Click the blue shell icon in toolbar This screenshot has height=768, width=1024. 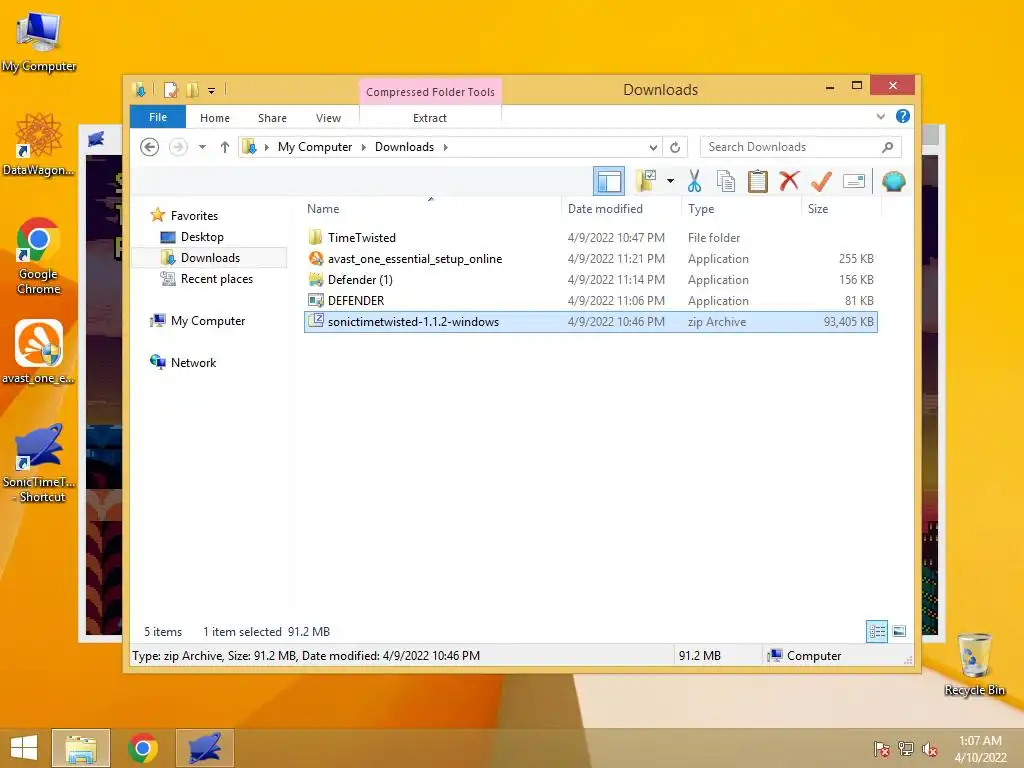[x=893, y=181]
